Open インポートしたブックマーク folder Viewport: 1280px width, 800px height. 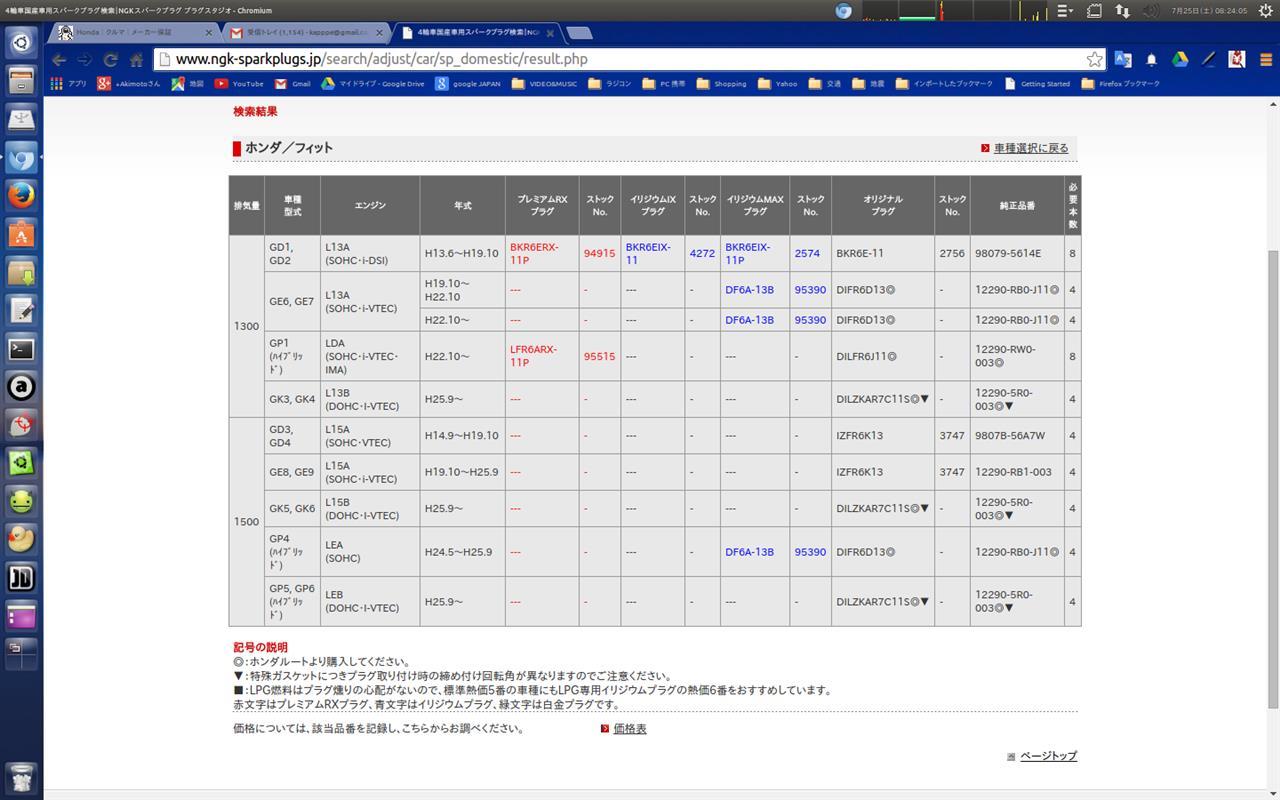coord(945,84)
